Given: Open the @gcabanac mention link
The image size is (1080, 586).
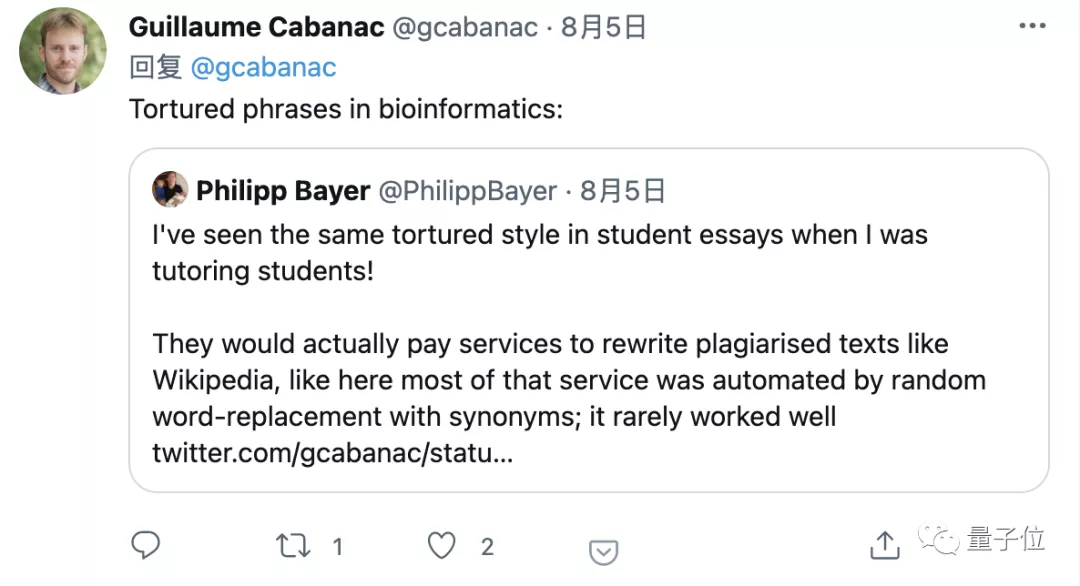Looking at the screenshot, I should (263, 67).
